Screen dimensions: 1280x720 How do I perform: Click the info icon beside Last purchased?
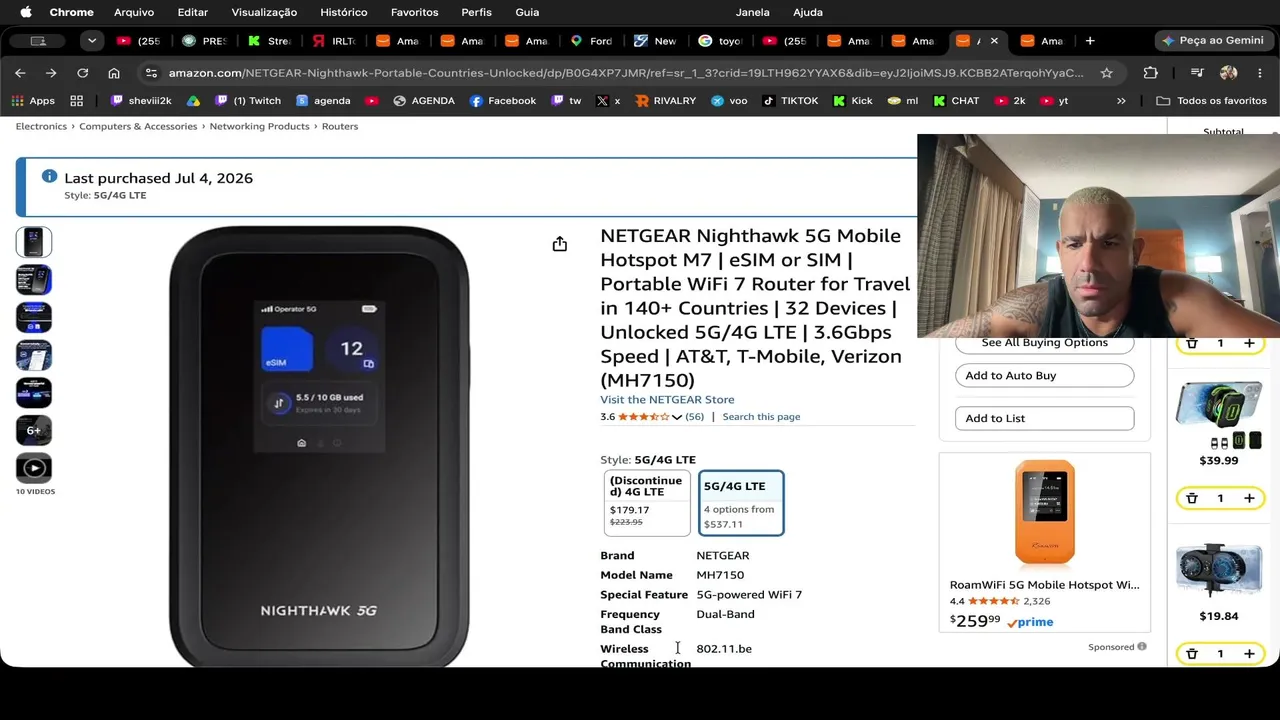click(49, 177)
